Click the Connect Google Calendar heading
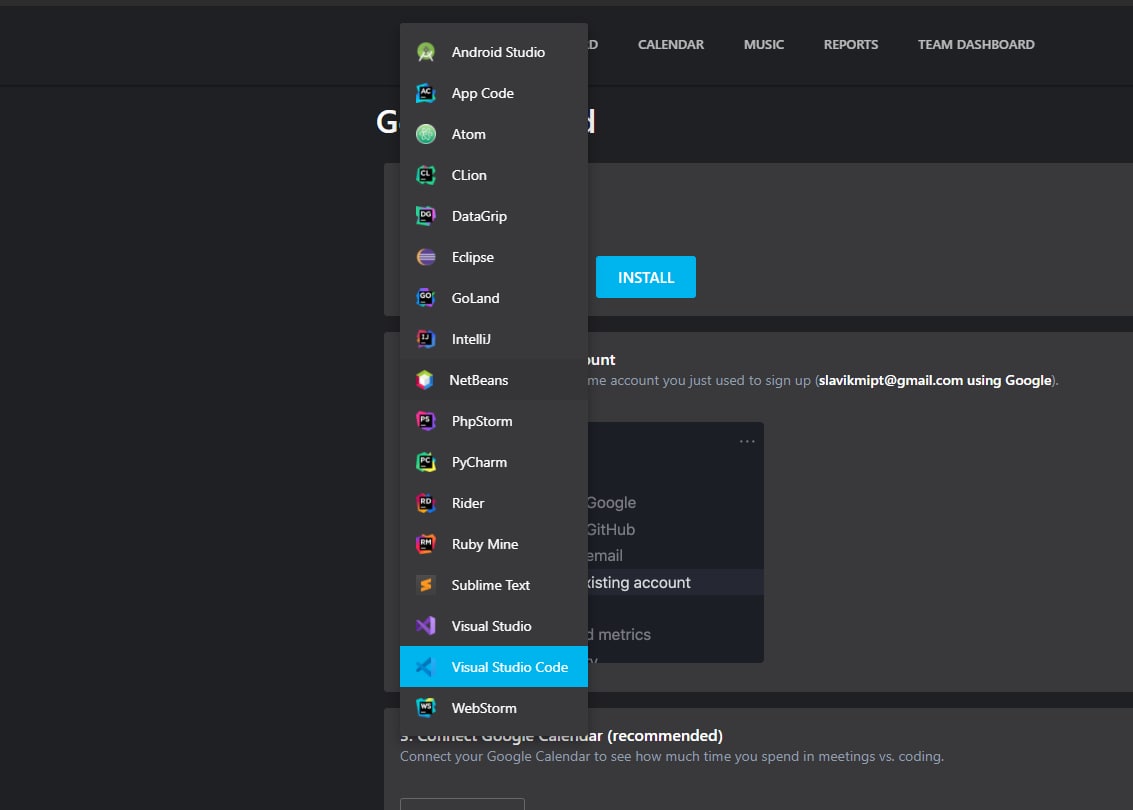 click(561, 736)
